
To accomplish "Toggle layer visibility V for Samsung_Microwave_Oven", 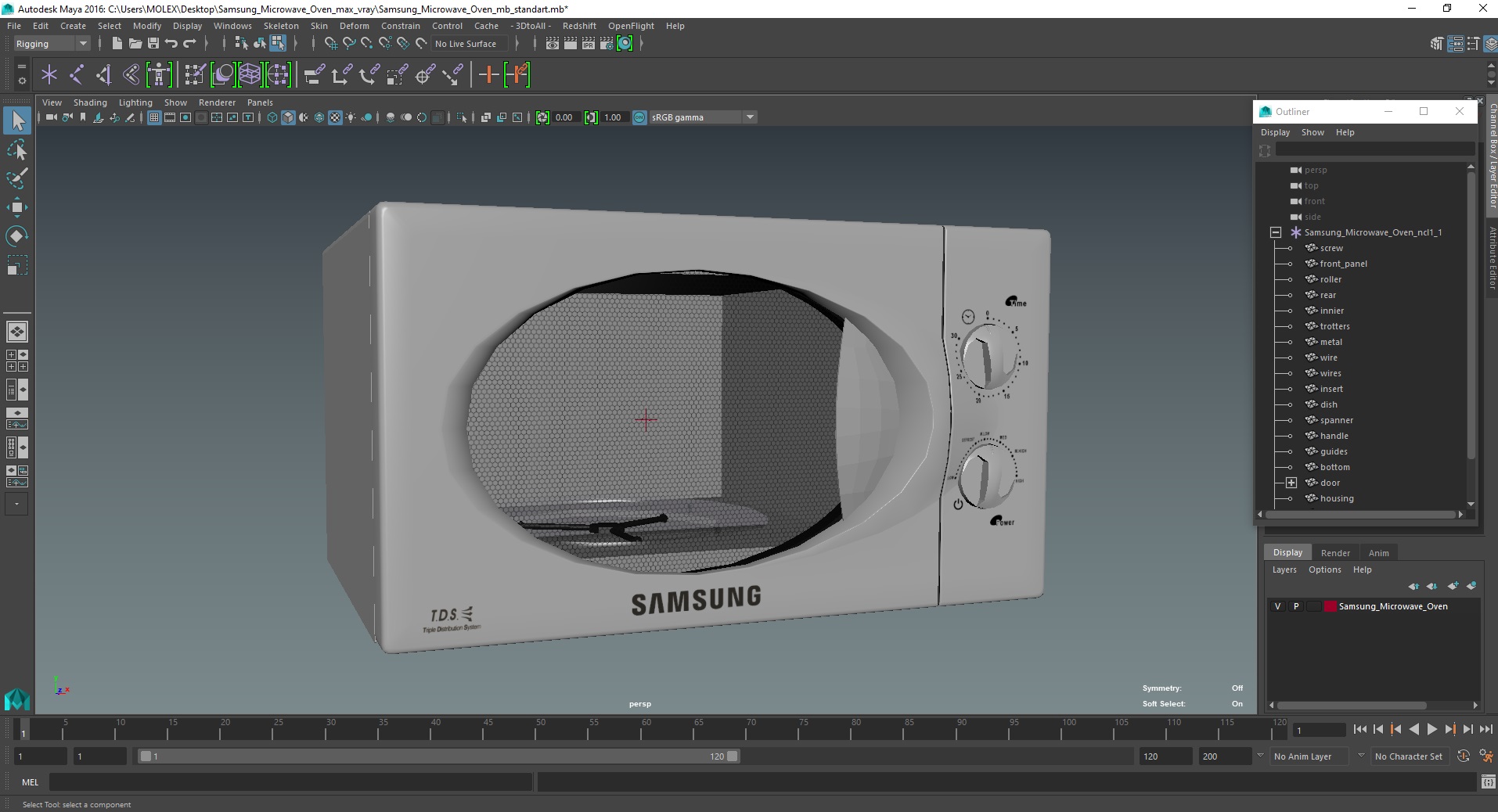I will (1277, 606).
